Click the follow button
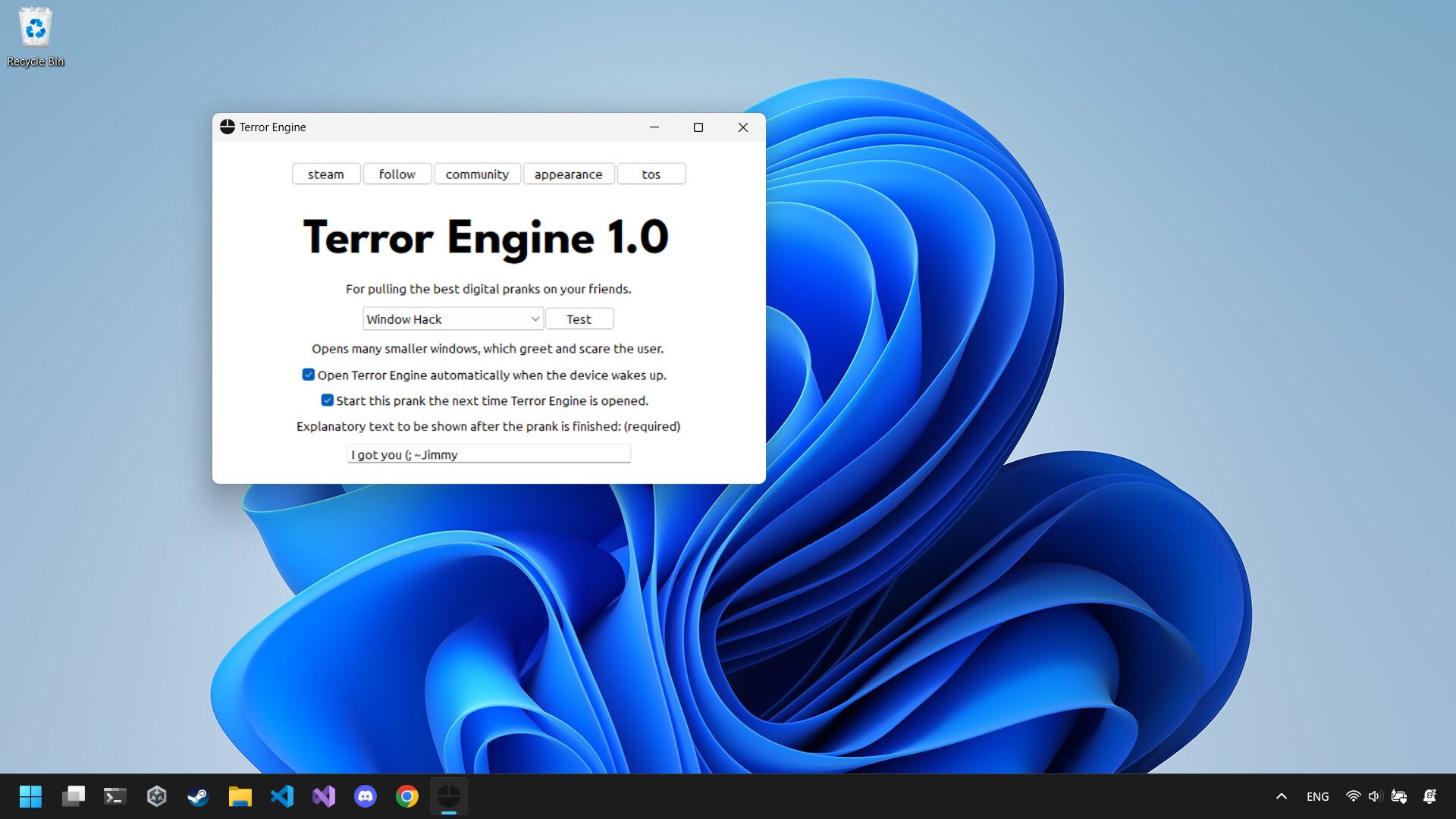 point(397,174)
